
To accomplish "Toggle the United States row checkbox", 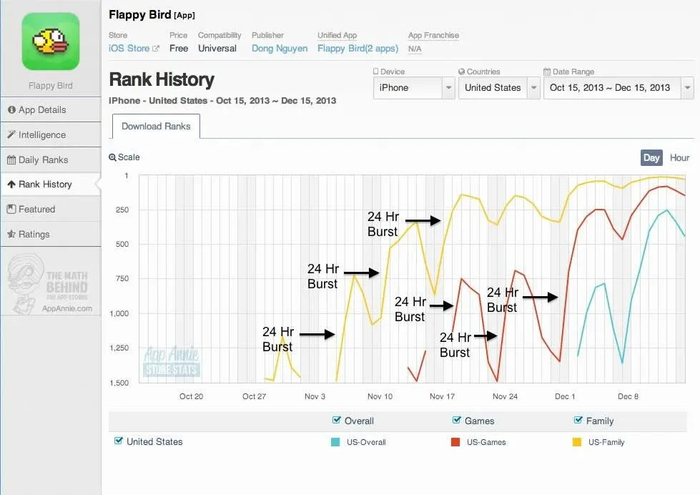I will coord(120,441).
